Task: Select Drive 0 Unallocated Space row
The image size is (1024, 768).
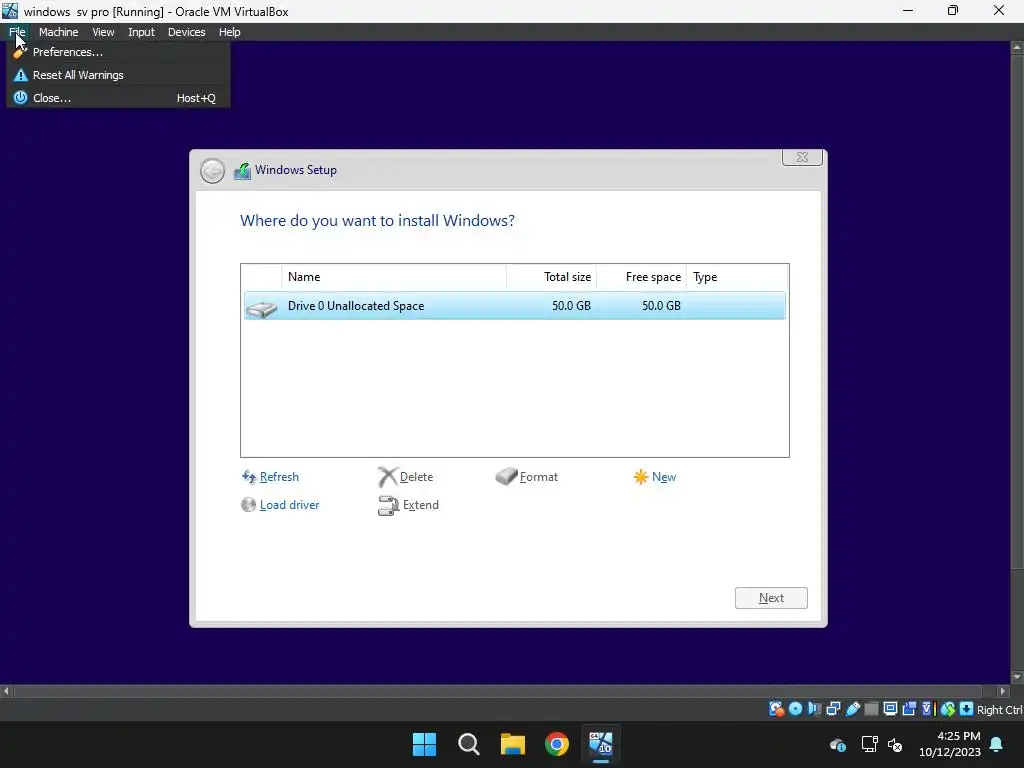Action: click(515, 306)
